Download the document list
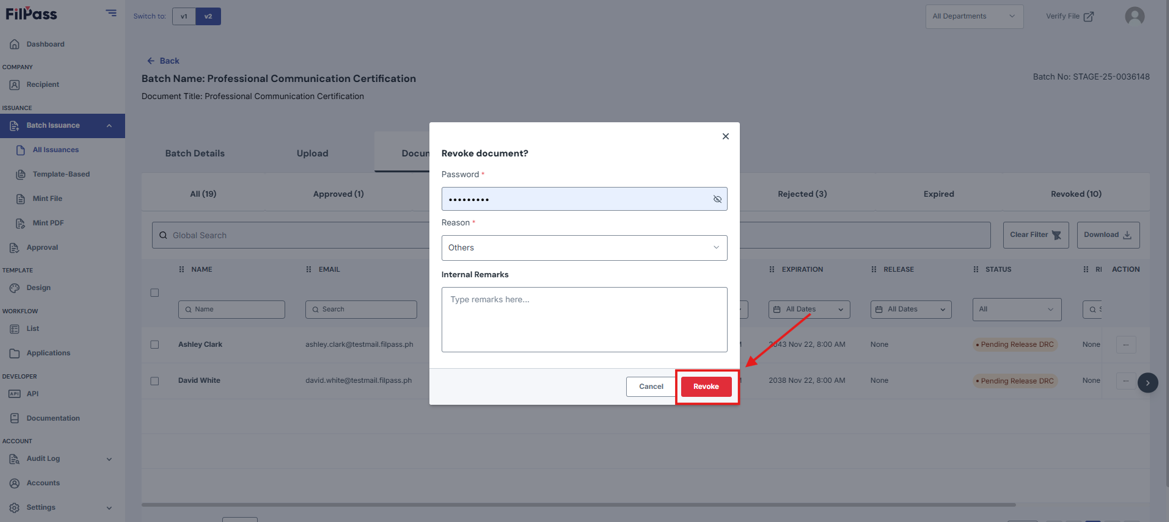 coord(1108,235)
